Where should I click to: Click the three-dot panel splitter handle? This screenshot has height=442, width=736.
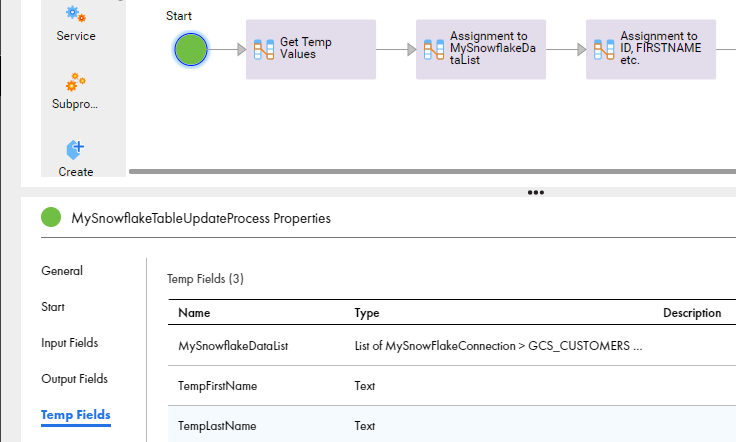[x=536, y=192]
